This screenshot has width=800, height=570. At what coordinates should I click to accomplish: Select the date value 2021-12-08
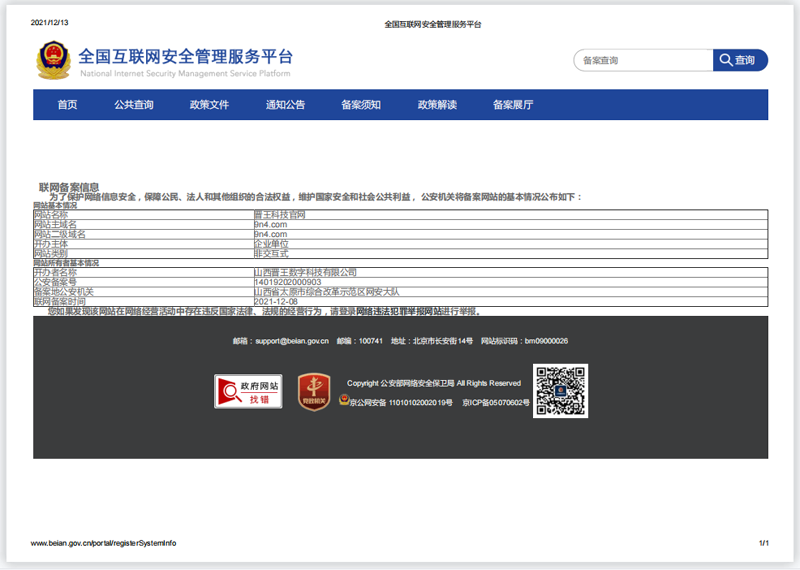[276, 302]
